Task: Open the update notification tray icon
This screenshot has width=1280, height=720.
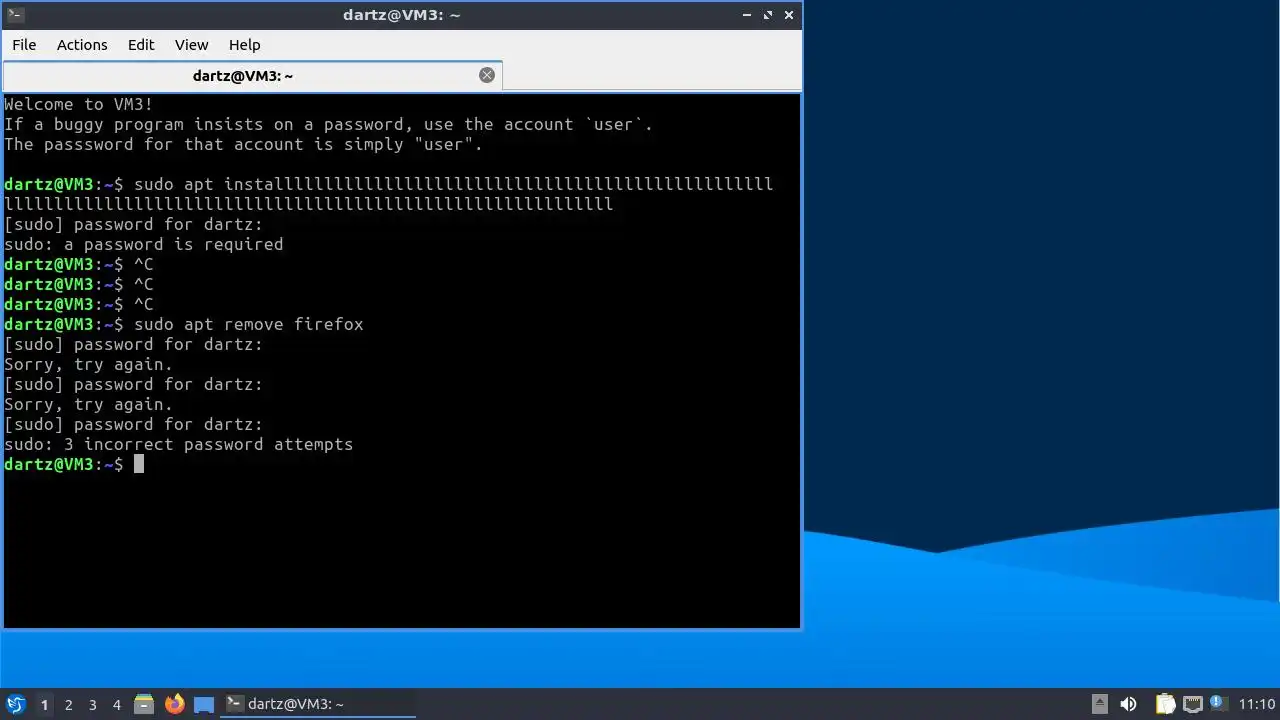Action: [x=1218, y=704]
